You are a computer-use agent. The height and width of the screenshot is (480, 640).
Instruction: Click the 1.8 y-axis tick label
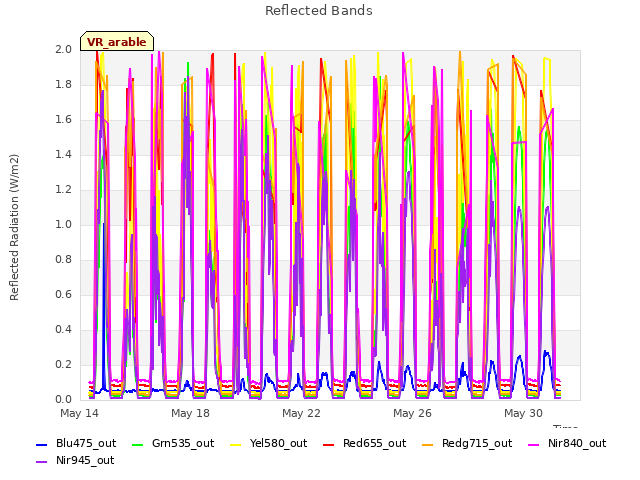point(64,84)
